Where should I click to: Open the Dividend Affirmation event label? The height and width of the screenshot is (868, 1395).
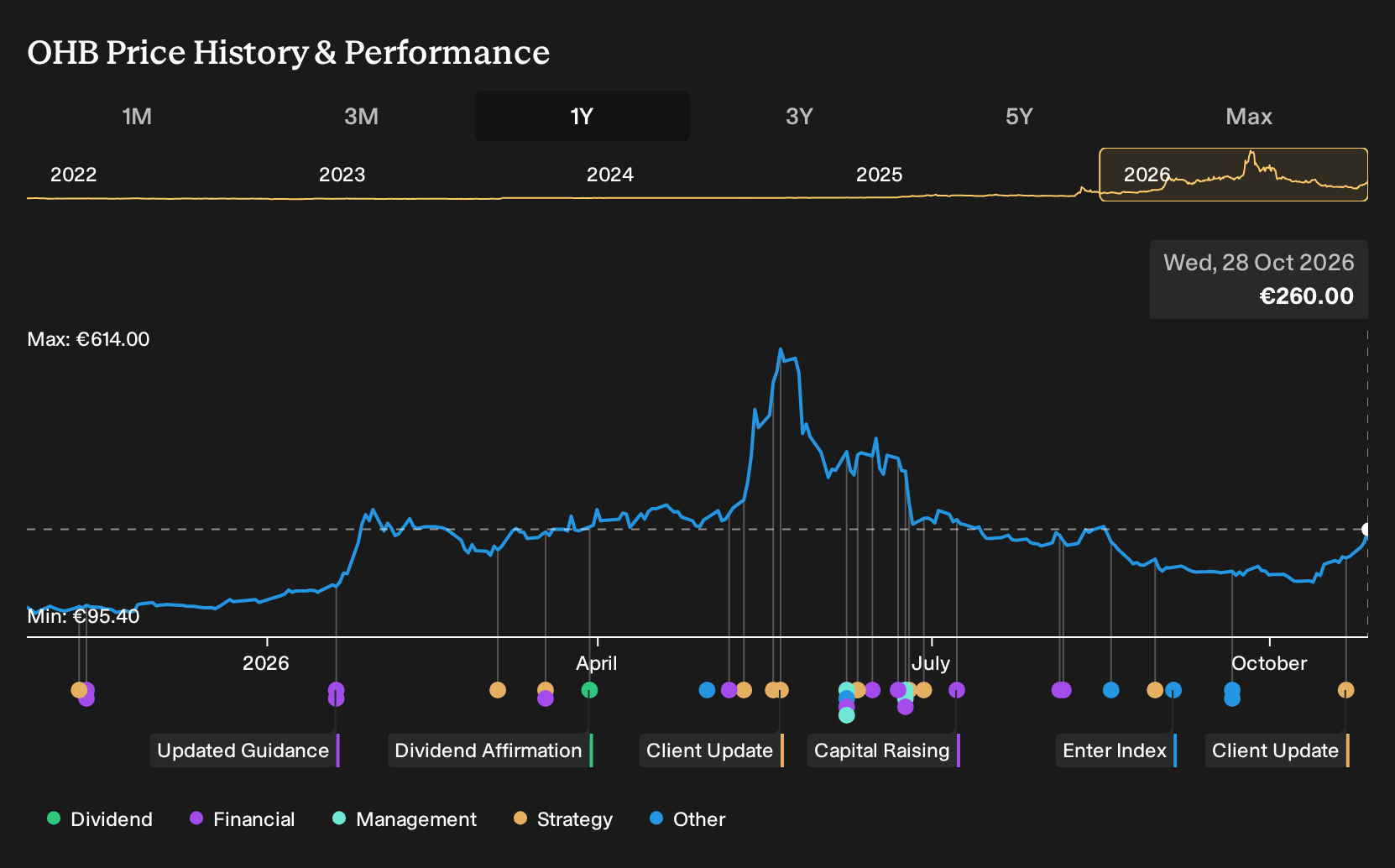pos(490,750)
